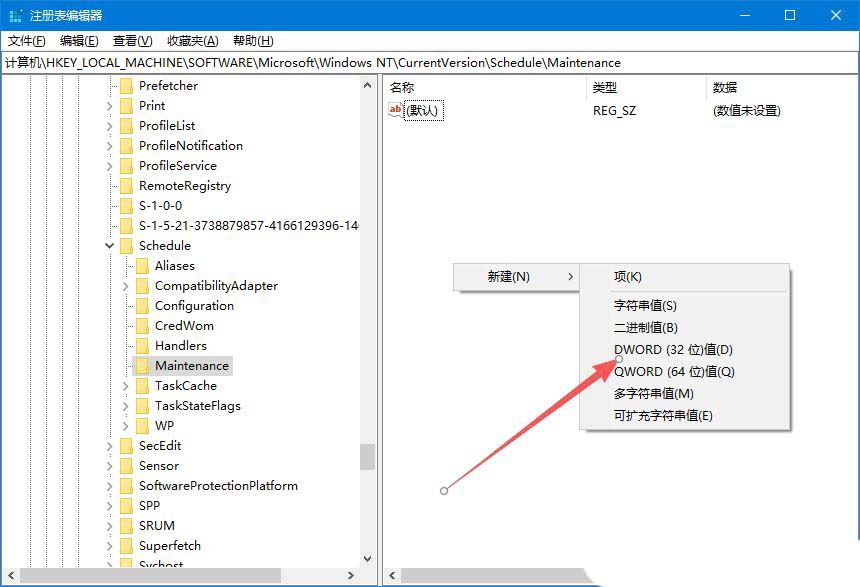The height and width of the screenshot is (587, 860).
Task: Expand the WP key chevron
Action: pyautogui.click(x=126, y=426)
